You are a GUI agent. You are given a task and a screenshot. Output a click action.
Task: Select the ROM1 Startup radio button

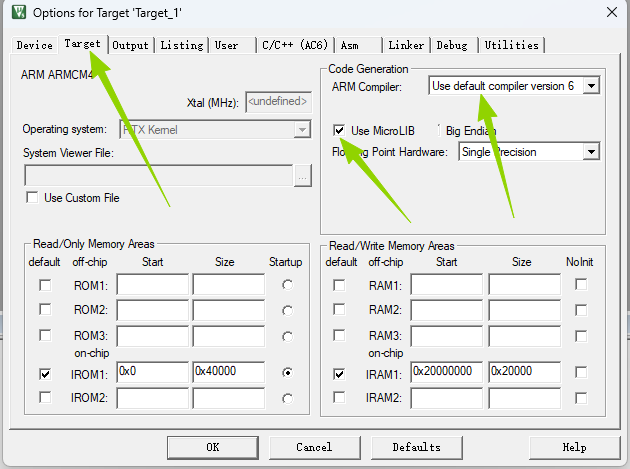287,285
